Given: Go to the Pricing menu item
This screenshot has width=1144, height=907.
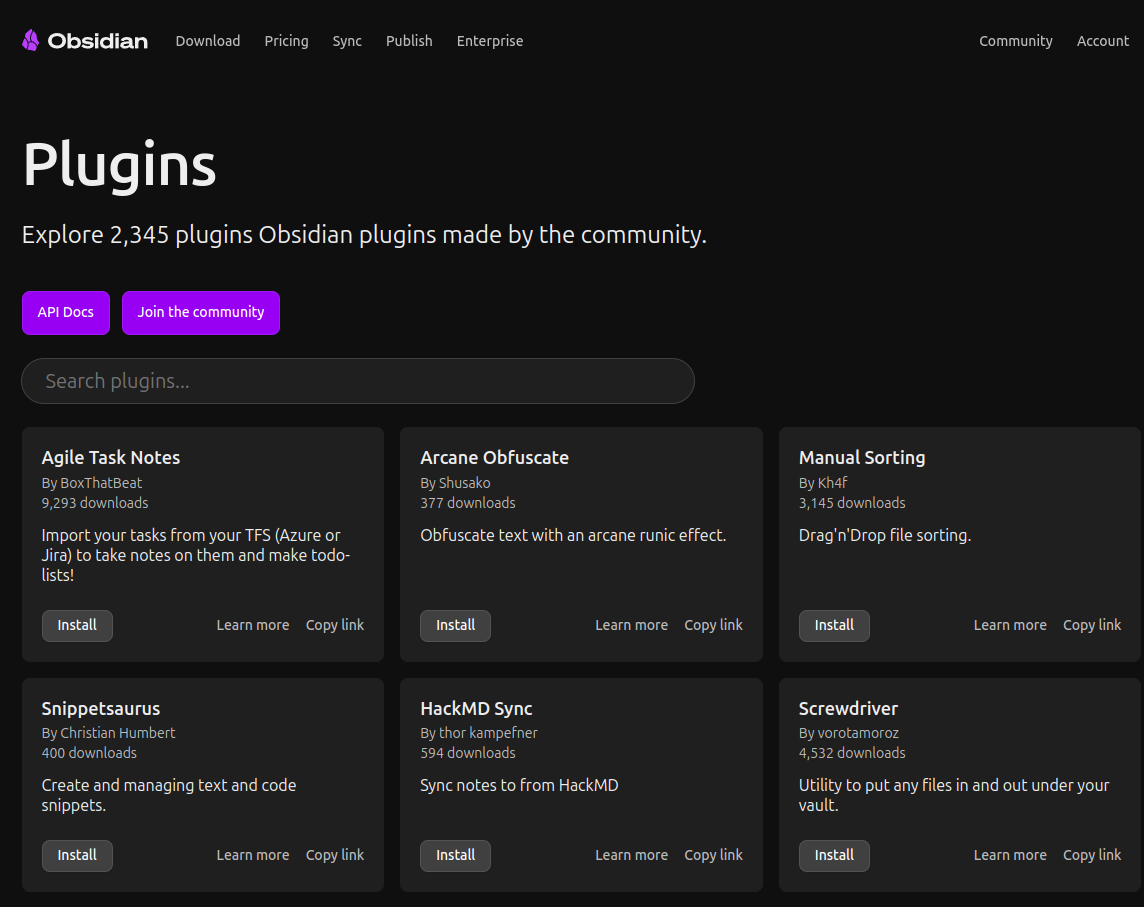Looking at the screenshot, I should point(286,41).
